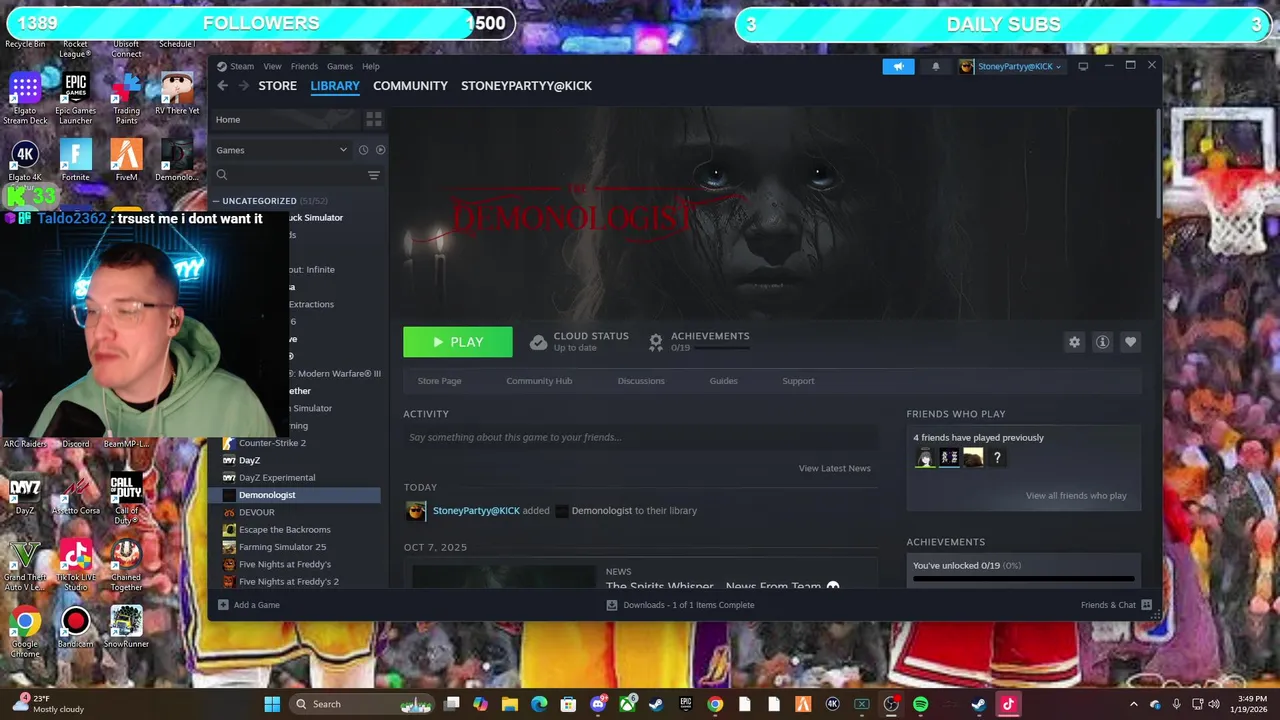The image size is (1280, 720).
Task: Open Grand Theft Auto V desktop icon
Action: coord(25,564)
